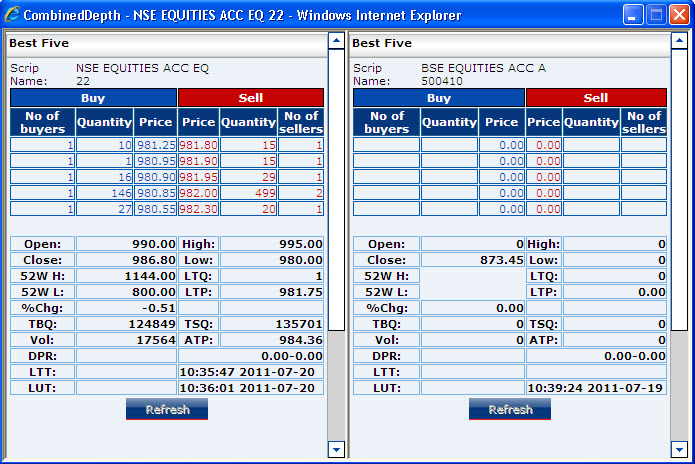The image size is (695, 464).
Task: Click the LTP value 981.75
Action: point(272,291)
